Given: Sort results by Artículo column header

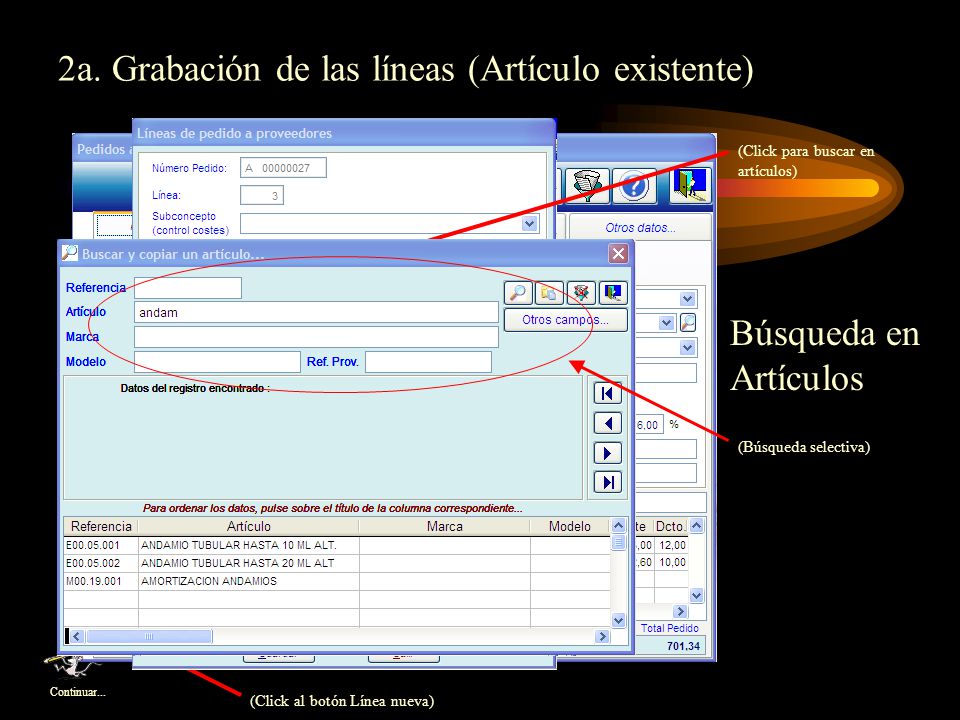Looking at the screenshot, I should click(x=249, y=527).
